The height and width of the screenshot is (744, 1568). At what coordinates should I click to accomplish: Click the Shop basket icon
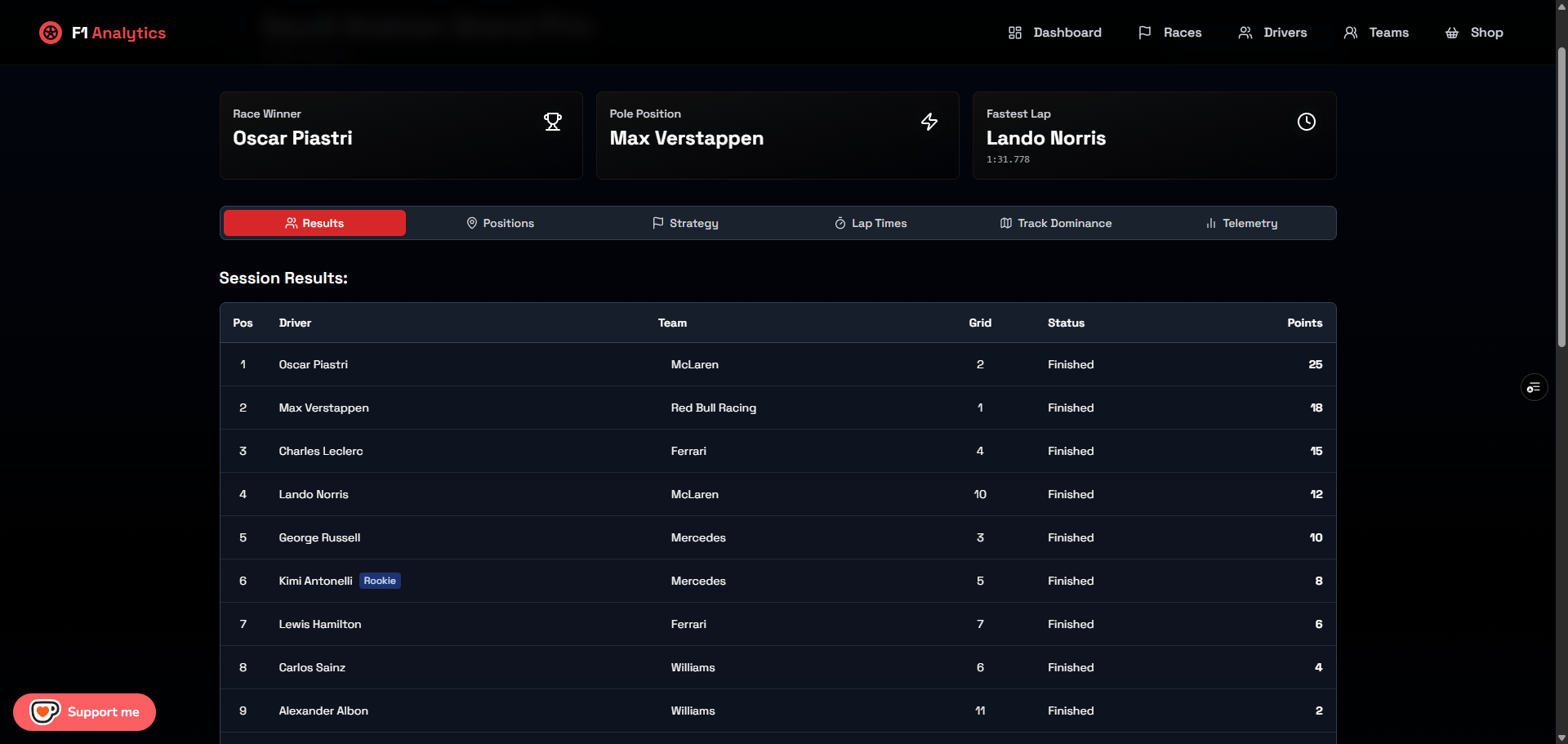pos(1452,33)
